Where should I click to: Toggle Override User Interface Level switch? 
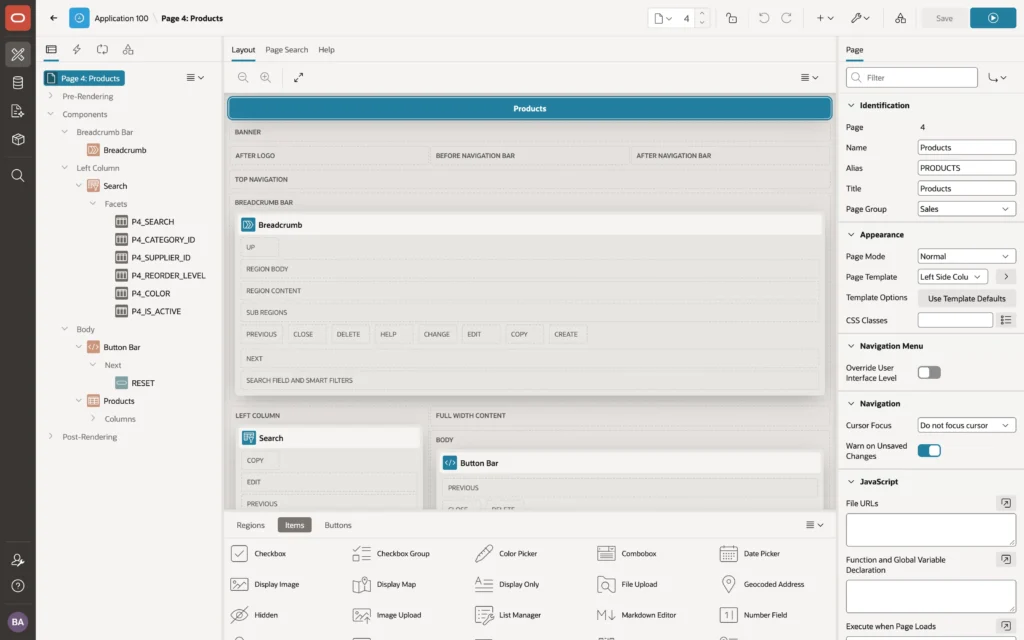(929, 372)
